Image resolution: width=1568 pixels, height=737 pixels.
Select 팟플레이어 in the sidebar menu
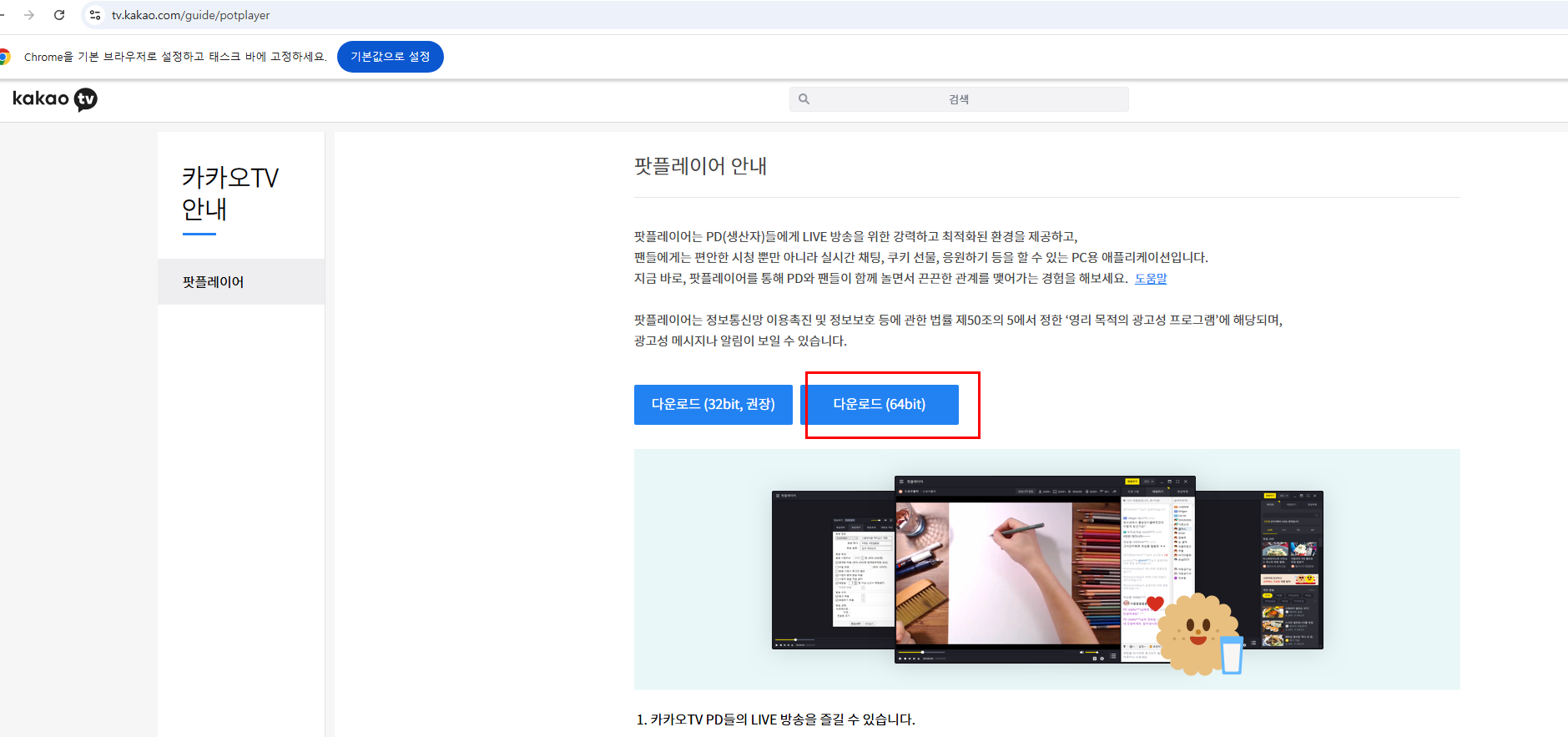[x=241, y=282]
